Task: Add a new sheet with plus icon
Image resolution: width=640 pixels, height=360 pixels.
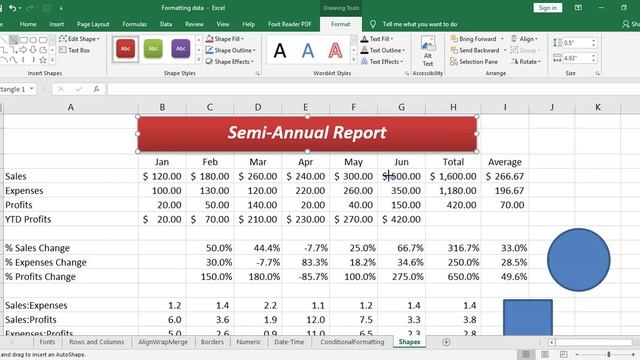Action: [x=446, y=342]
